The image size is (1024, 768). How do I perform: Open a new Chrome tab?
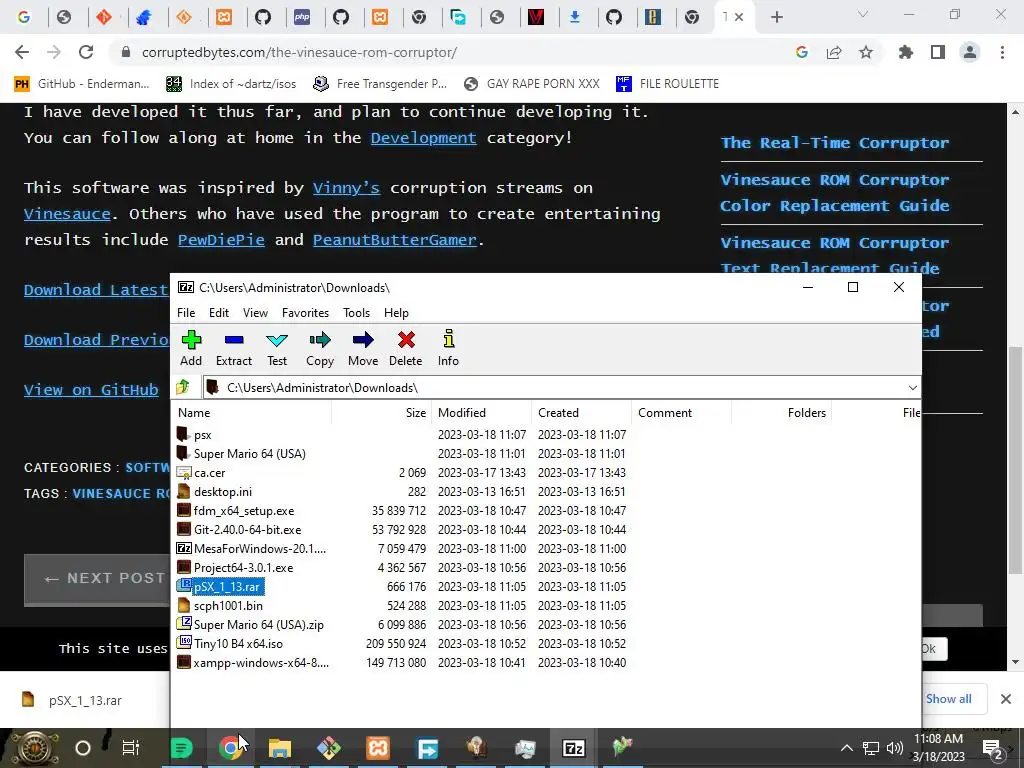[776, 17]
